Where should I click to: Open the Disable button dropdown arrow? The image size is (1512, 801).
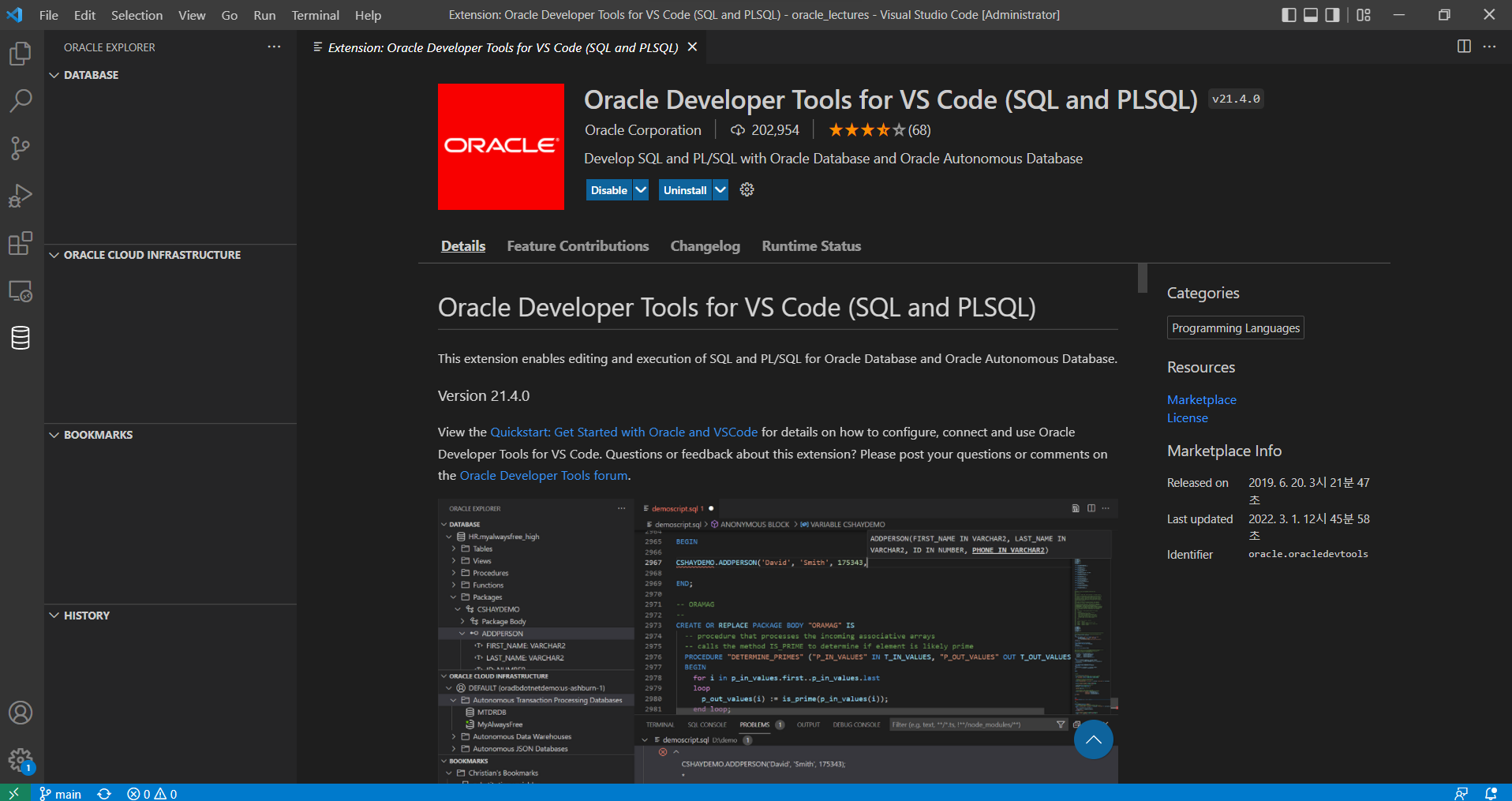point(641,190)
